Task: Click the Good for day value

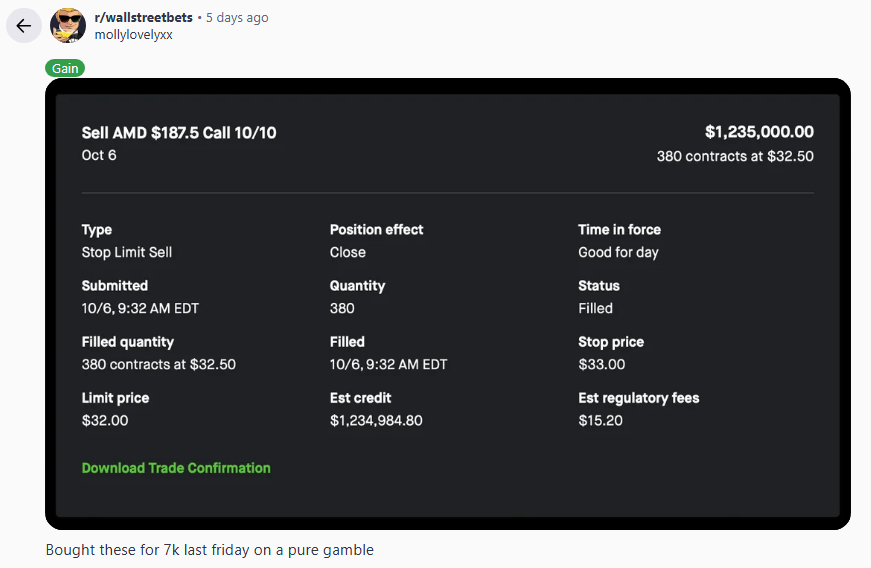Action: (x=618, y=252)
